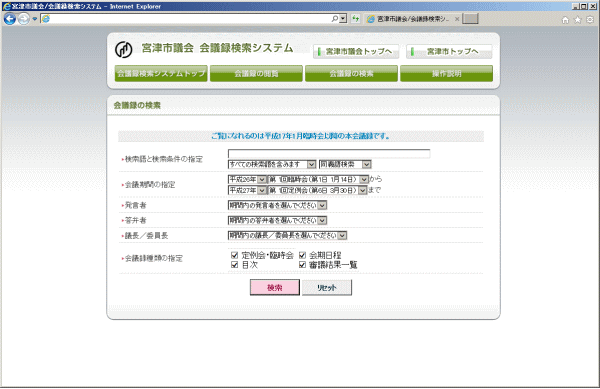Click the blue 平成17年1月臨時会以降 notice text
The image size is (600, 389).
pos(301,136)
